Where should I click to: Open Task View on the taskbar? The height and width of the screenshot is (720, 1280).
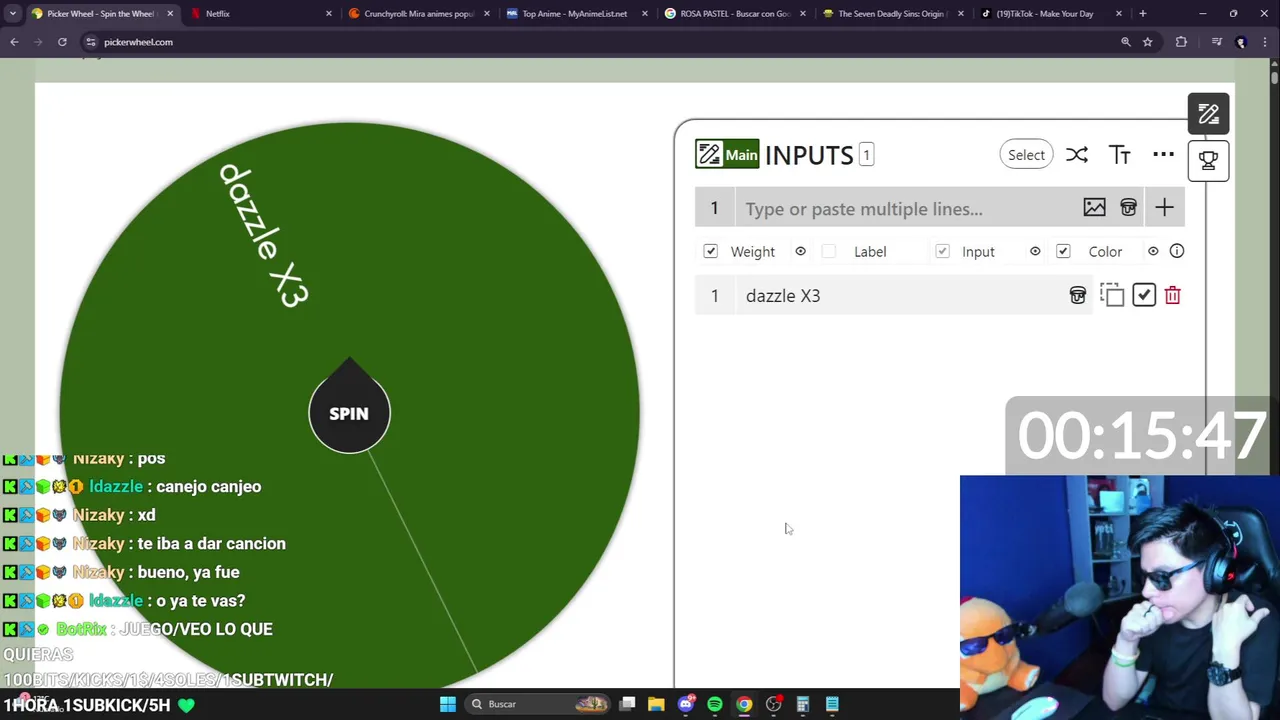(x=627, y=704)
